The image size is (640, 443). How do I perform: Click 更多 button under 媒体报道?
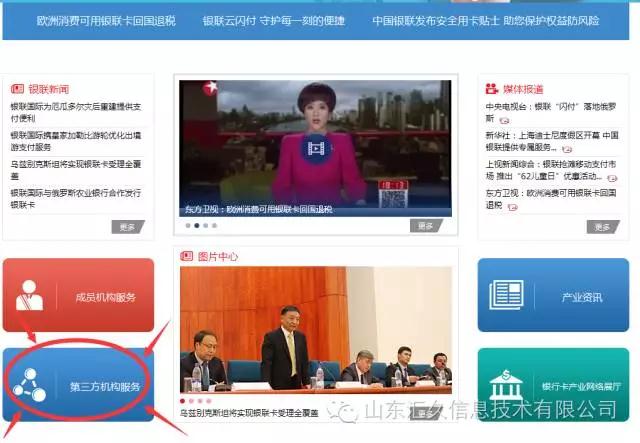point(603,227)
